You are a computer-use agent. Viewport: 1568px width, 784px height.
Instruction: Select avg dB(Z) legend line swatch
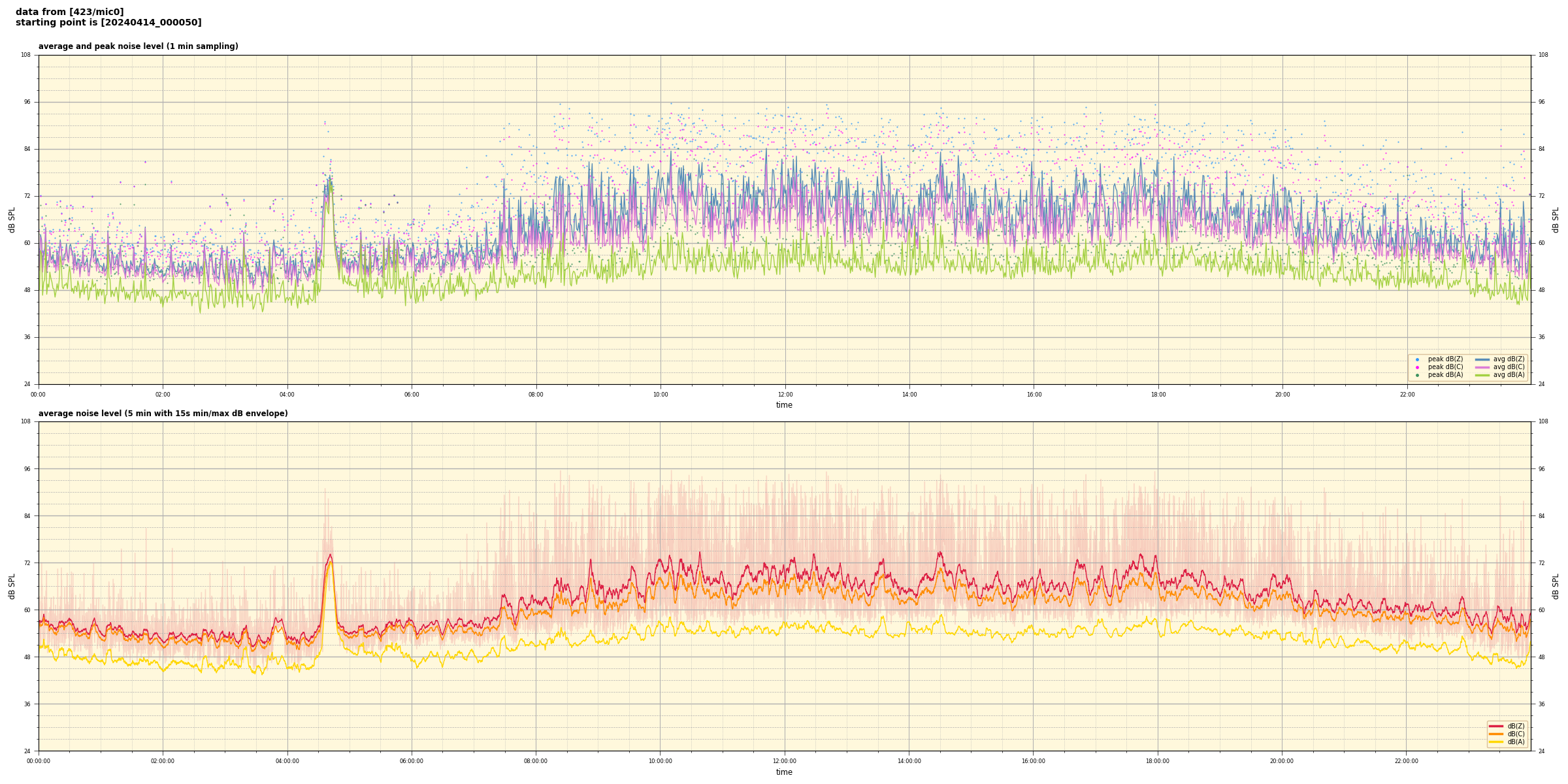pyautogui.click(x=1482, y=359)
